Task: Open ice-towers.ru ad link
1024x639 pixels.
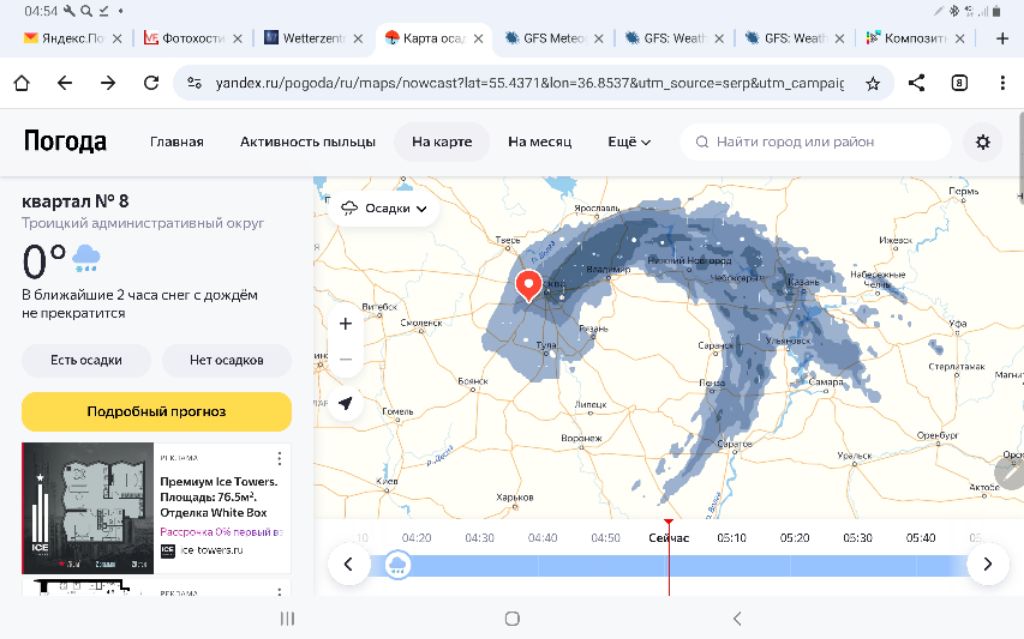Action: 211,550
